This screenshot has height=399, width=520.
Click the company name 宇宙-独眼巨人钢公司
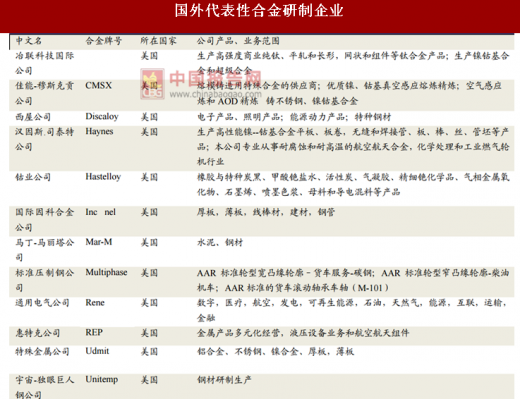[45, 387]
